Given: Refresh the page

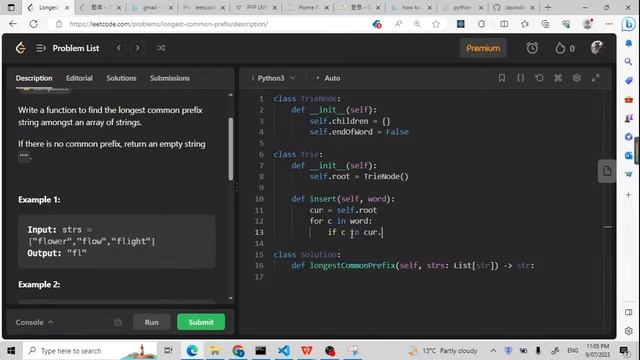Looking at the screenshot, I should click(34, 24).
